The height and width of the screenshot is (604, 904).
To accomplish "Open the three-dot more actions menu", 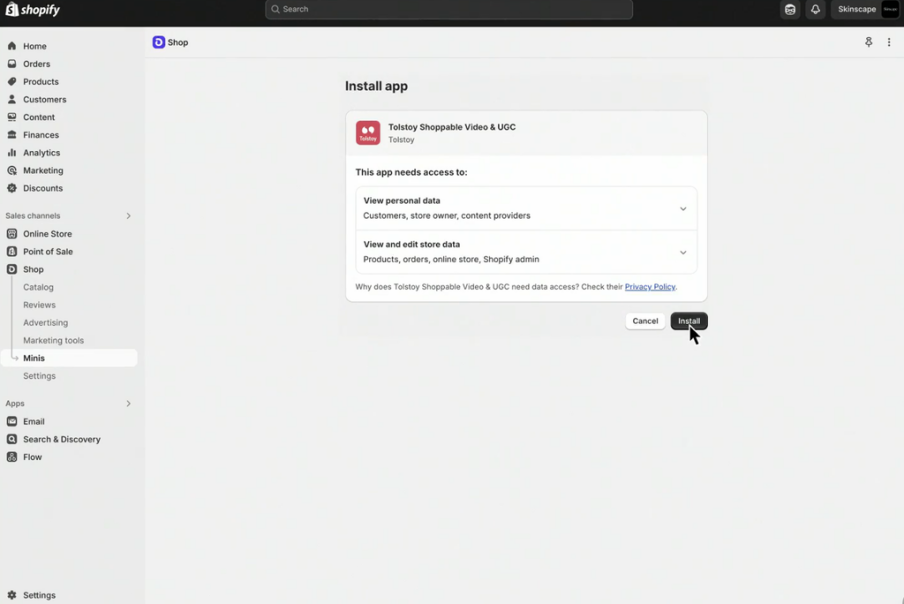I will [889, 42].
